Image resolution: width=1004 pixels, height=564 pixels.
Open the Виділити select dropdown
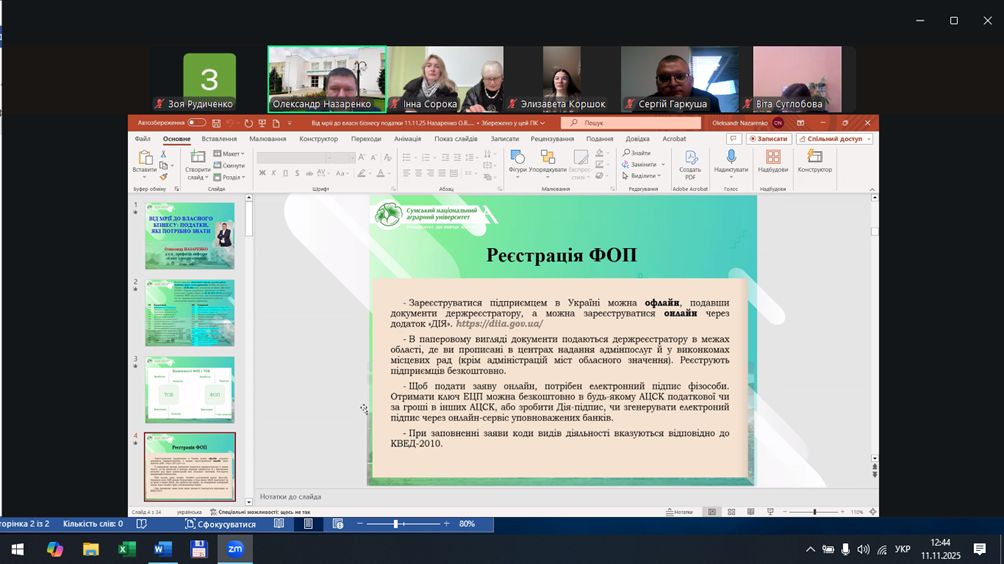(x=641, y=176)
